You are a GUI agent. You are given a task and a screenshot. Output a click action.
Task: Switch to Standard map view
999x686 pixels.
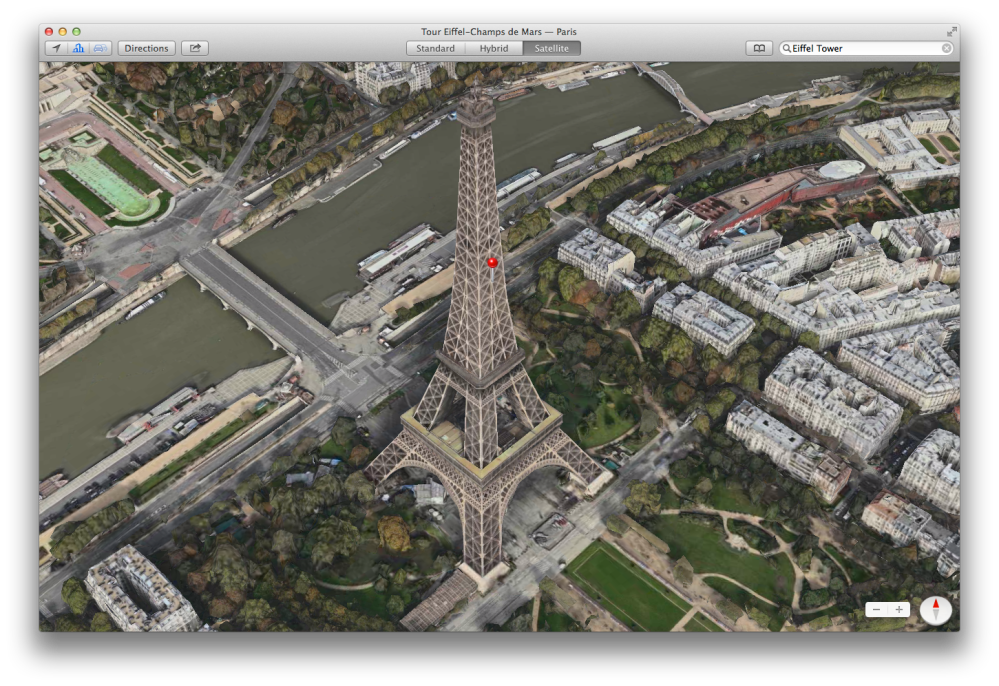[435, 47]
